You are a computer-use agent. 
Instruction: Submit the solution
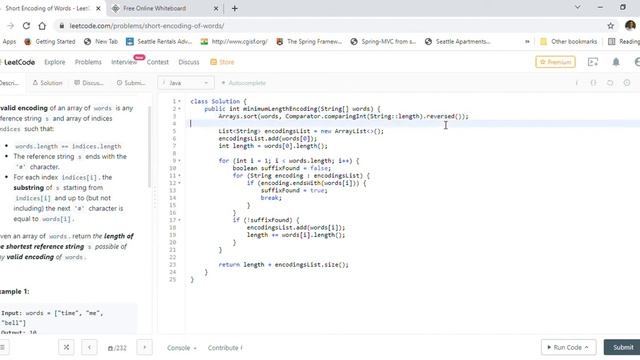point(622,347)
